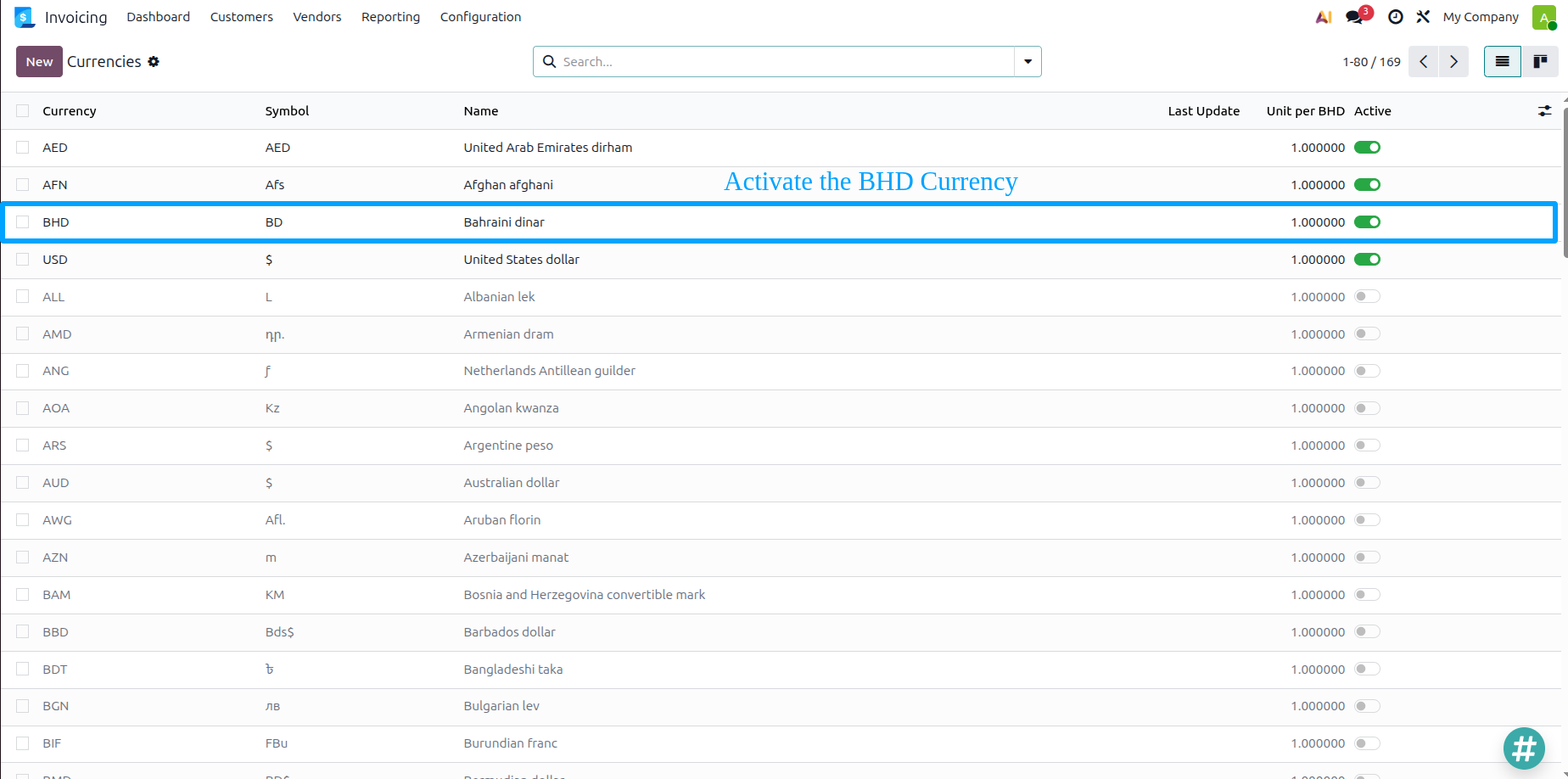Open the Customers menu
The height and width of the screenshot is (779, 1568).
coord(242,17)
